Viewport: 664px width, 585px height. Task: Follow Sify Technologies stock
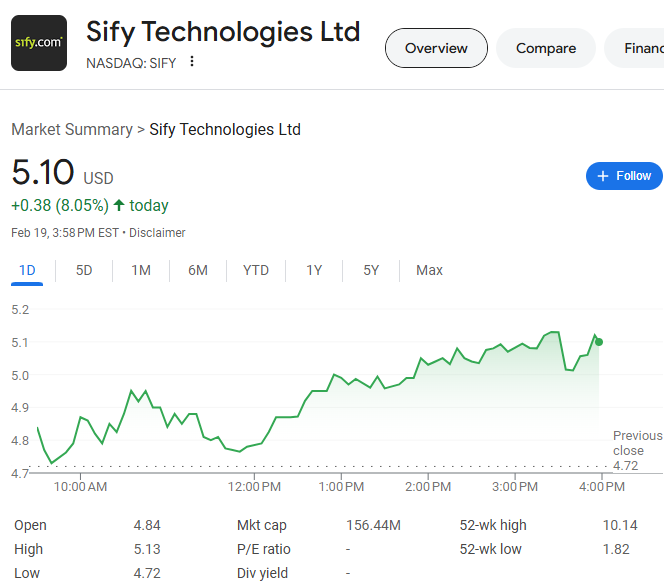[624, 176]
